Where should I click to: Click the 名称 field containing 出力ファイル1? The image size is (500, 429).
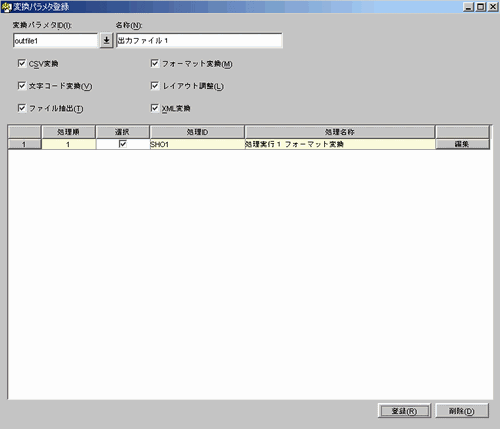click(x=199, y=41)
